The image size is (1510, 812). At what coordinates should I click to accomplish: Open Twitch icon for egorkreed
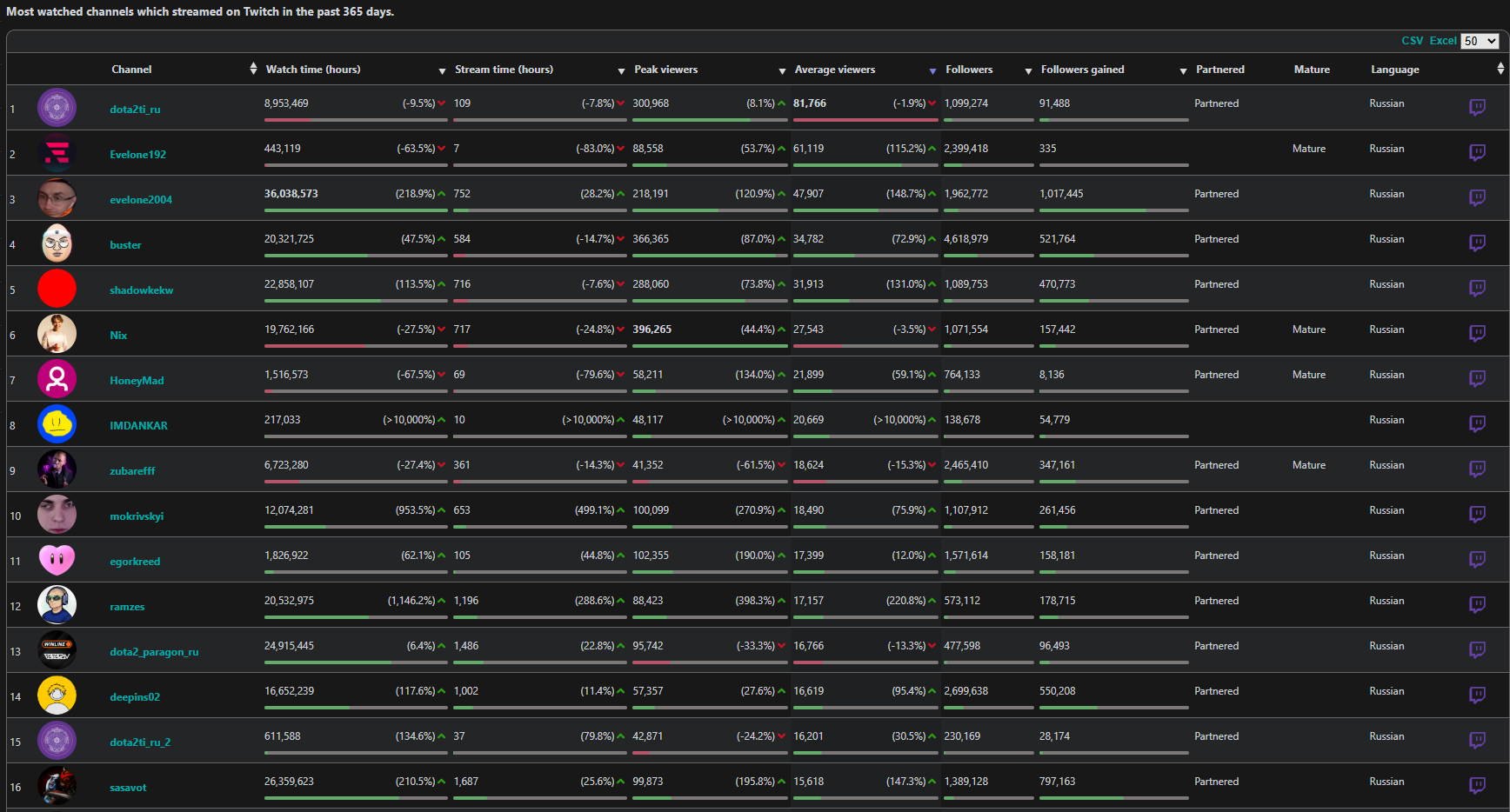coord(1477,559)
